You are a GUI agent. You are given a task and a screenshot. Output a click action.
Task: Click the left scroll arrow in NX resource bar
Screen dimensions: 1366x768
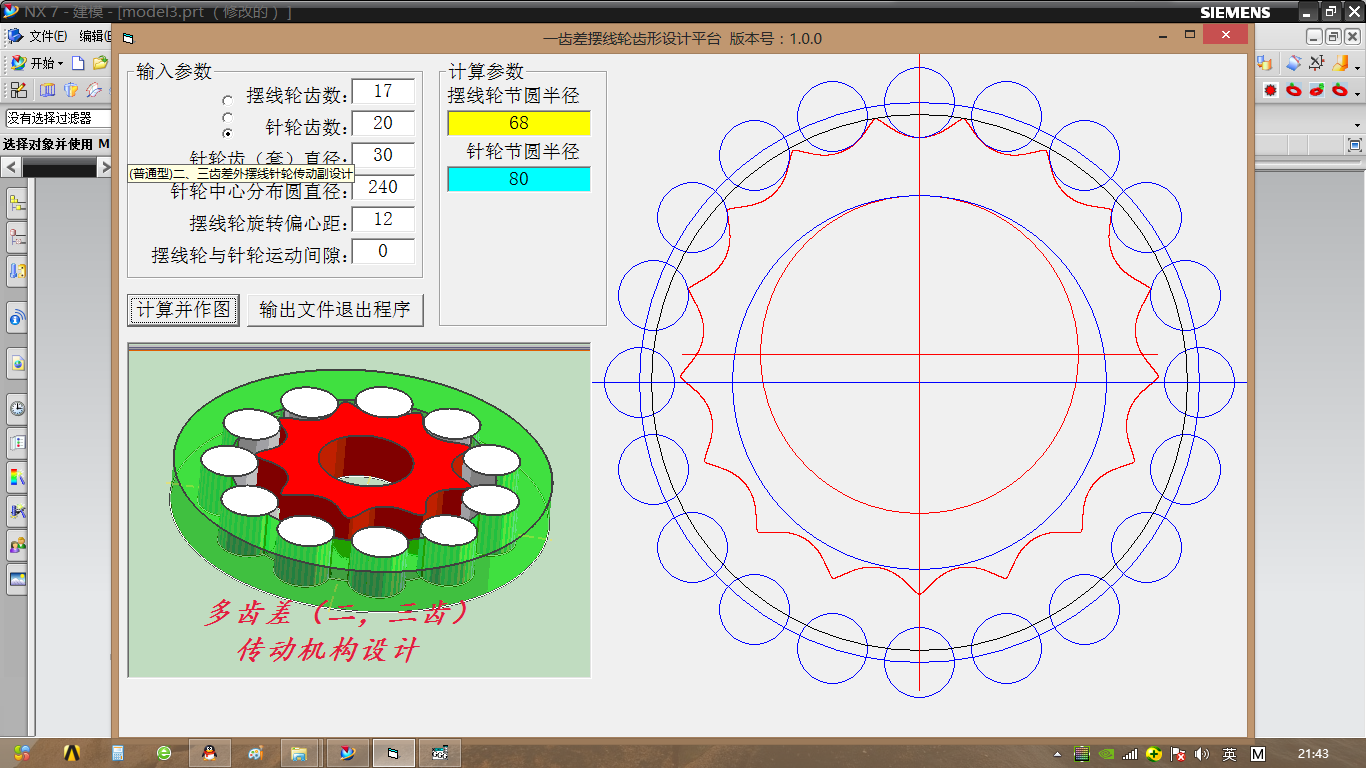[12, 168]
